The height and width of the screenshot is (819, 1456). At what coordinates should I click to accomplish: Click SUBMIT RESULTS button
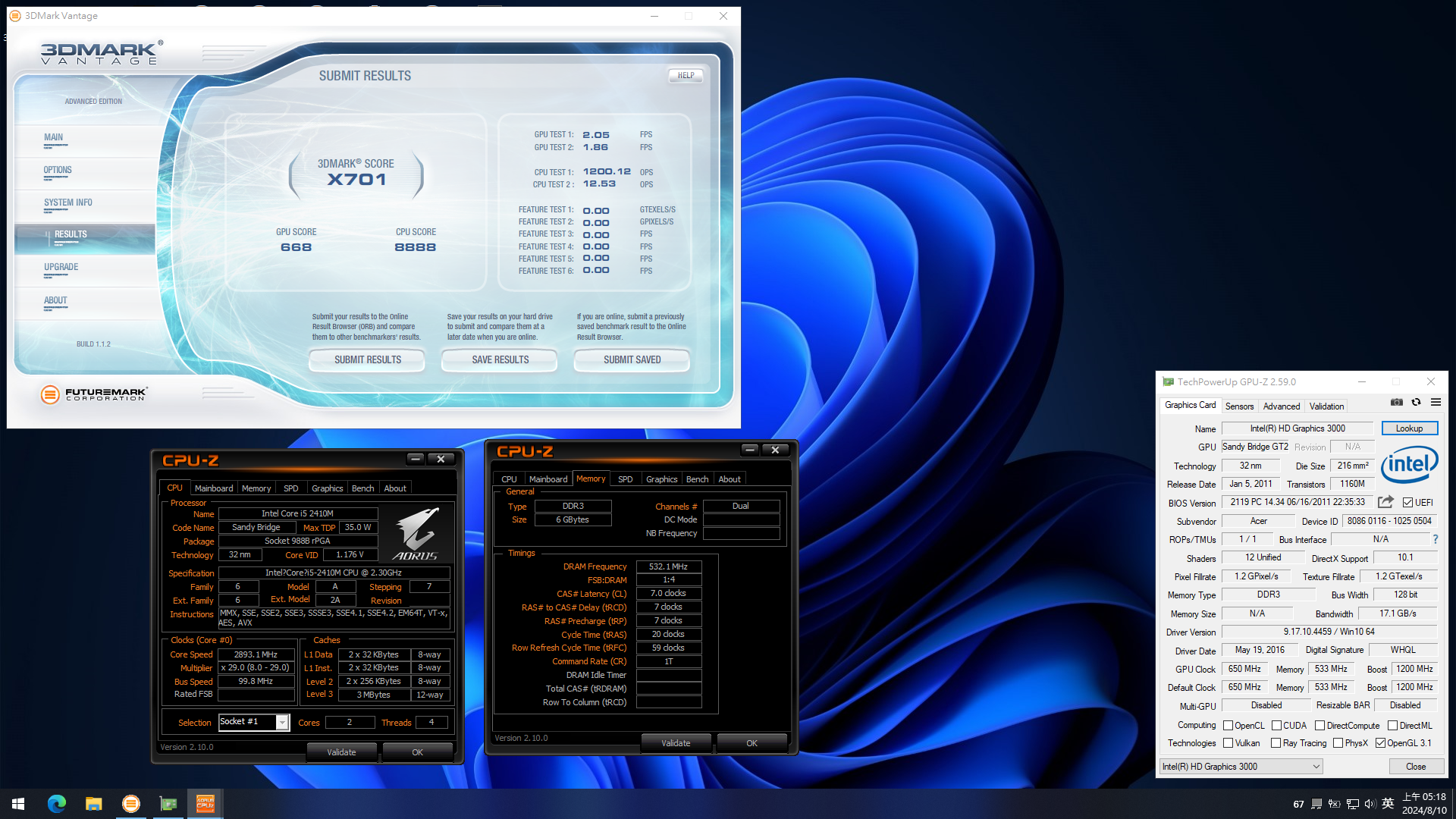click(x=367, y=360)
